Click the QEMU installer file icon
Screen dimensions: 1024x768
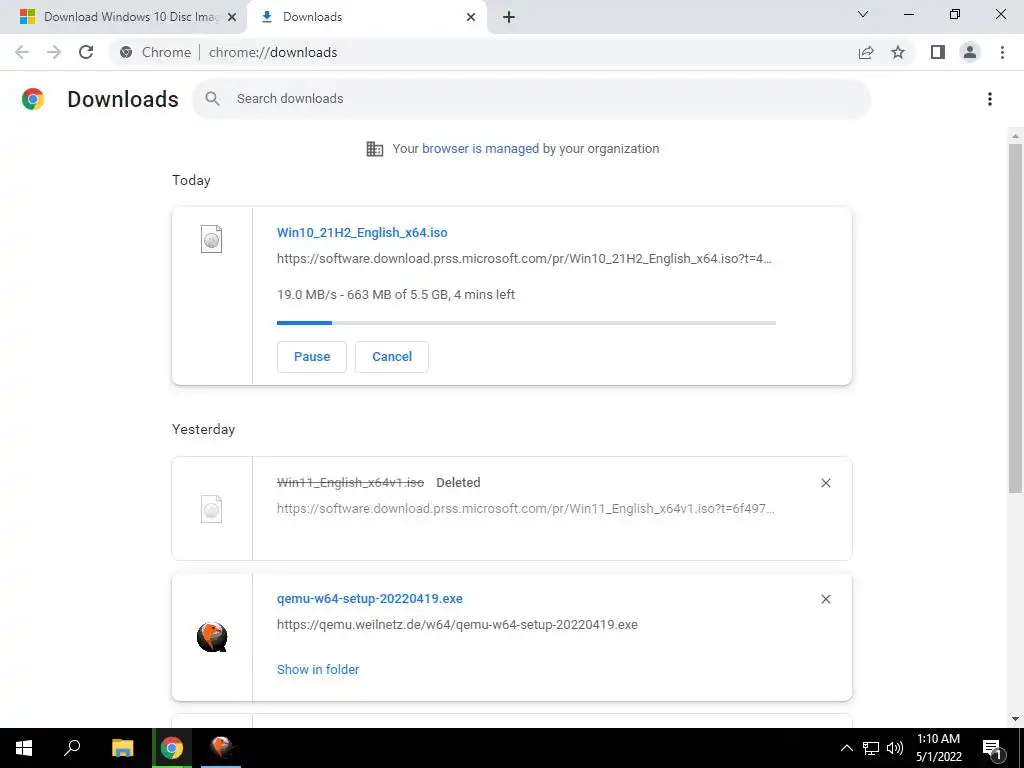tap(212, 637)
